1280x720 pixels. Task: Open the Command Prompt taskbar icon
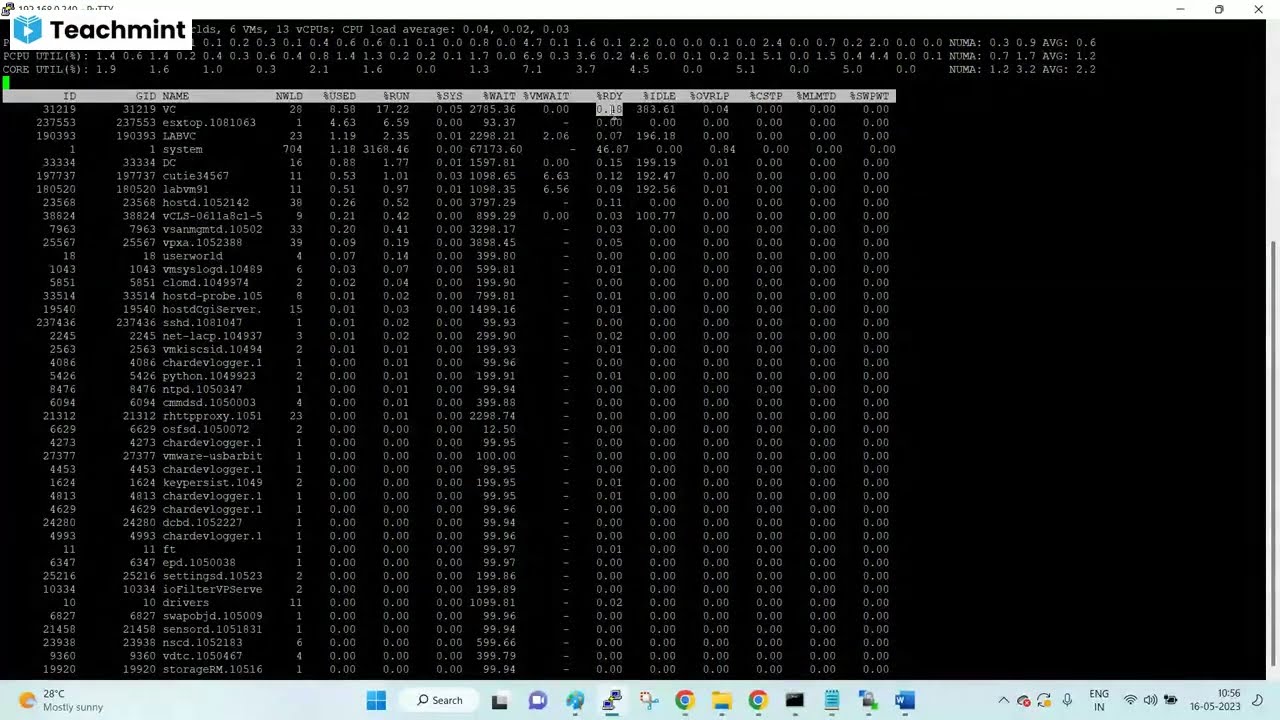[794, 701]
